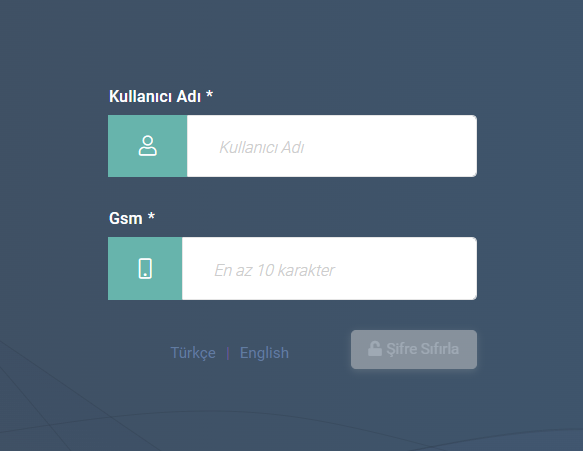This screenshot has height=451, width=583.
Task: Click the vertical divider between language links
Action: [x=228, y=353]
